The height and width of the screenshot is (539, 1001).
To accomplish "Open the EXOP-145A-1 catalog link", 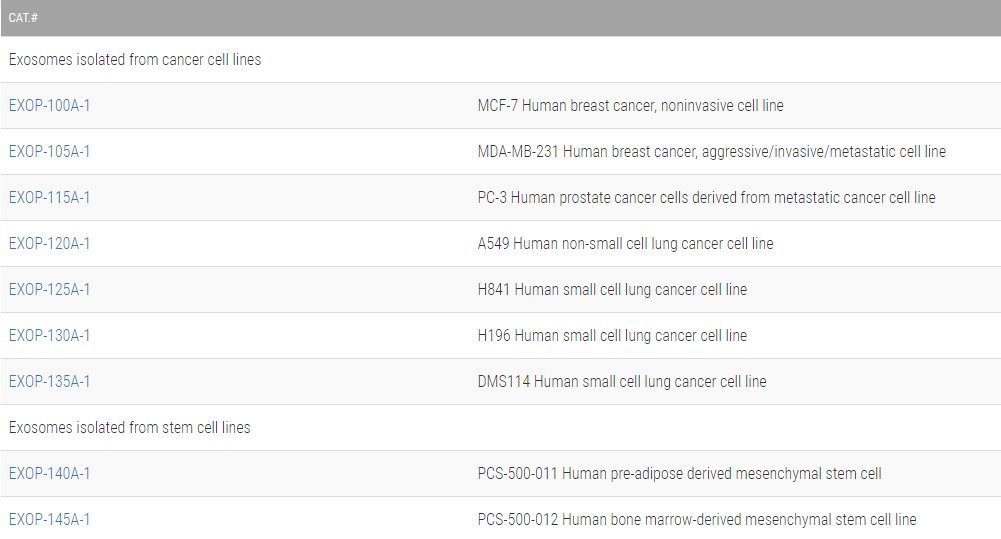I will point(49,520).
